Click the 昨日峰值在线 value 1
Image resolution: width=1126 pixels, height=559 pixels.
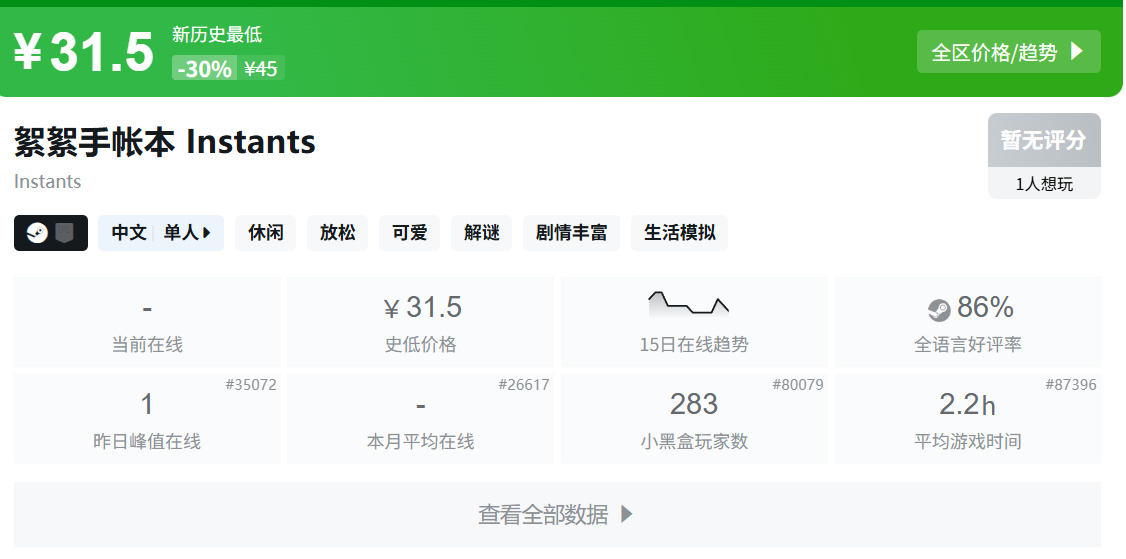[x=147, y=405]
